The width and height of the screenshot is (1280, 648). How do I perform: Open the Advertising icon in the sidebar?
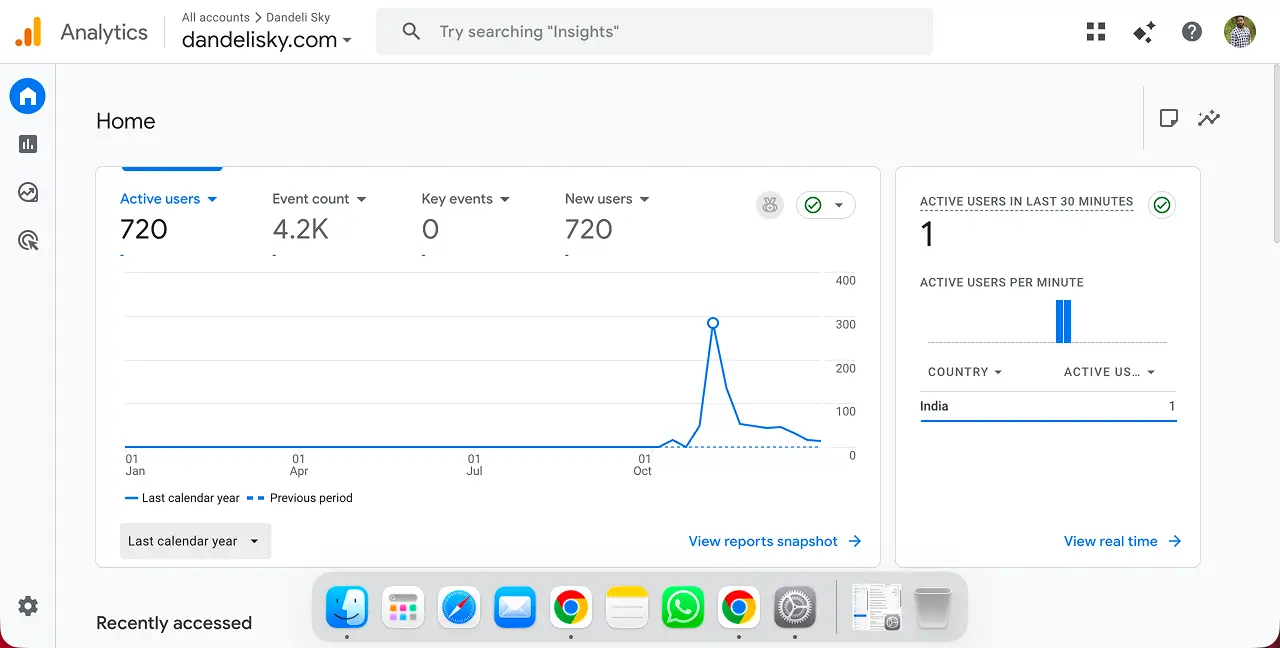tap(27, 239)
